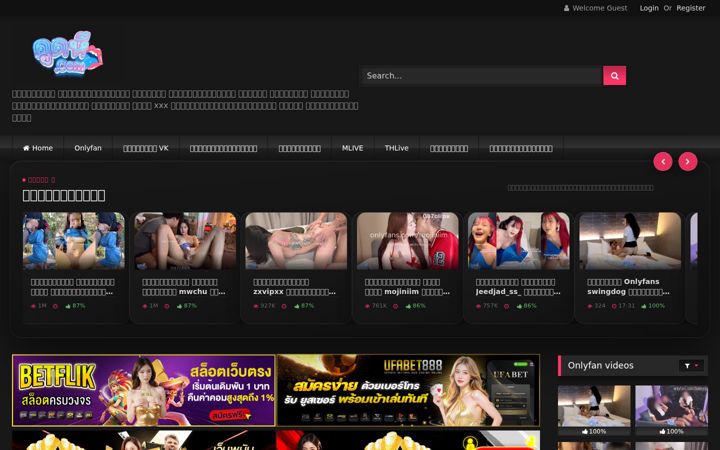720x450 pixels.
Task: Open the BETFLIK banner ad
Action: click(144, 390)
